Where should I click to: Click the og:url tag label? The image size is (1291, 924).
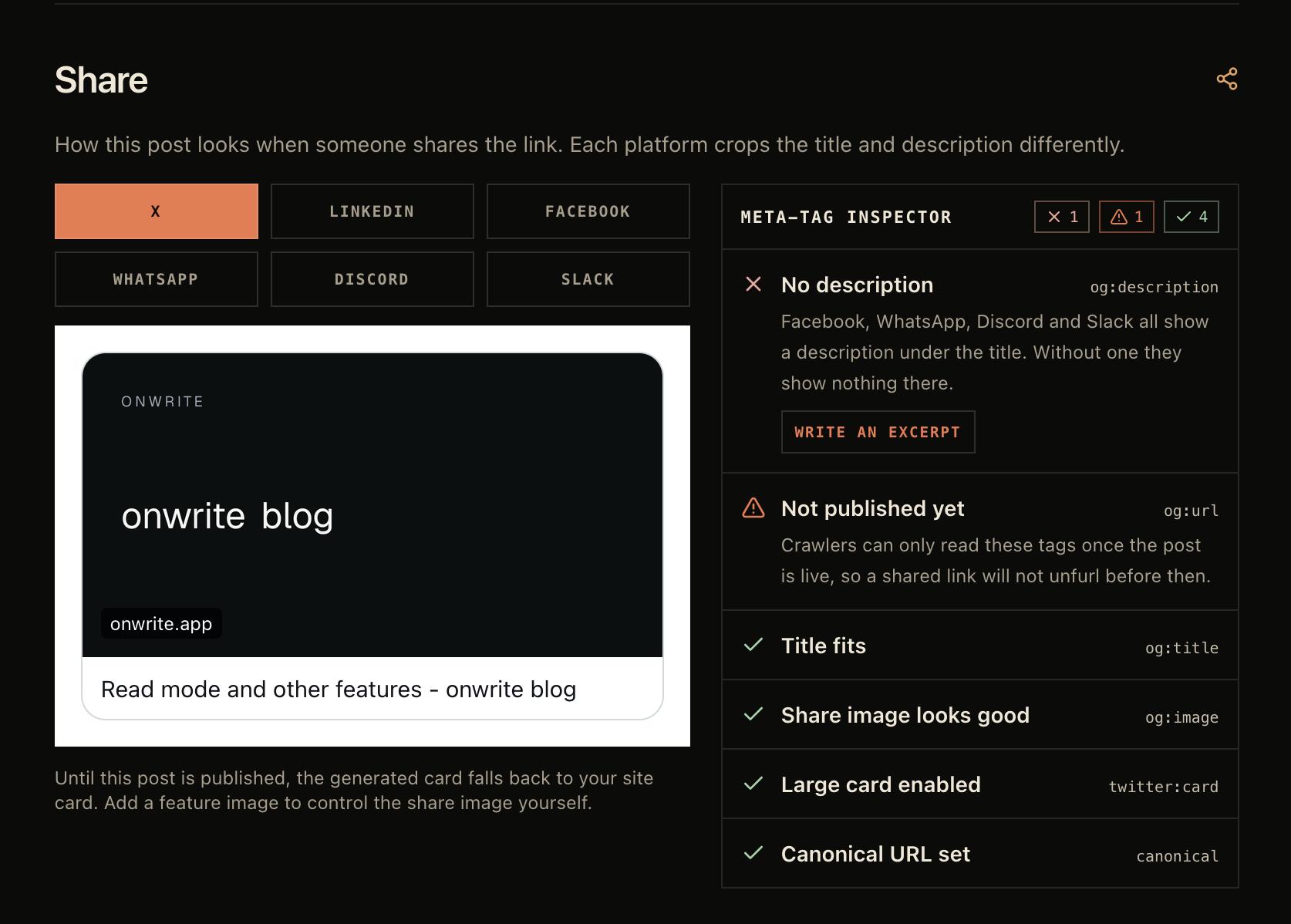(1192, 511)
